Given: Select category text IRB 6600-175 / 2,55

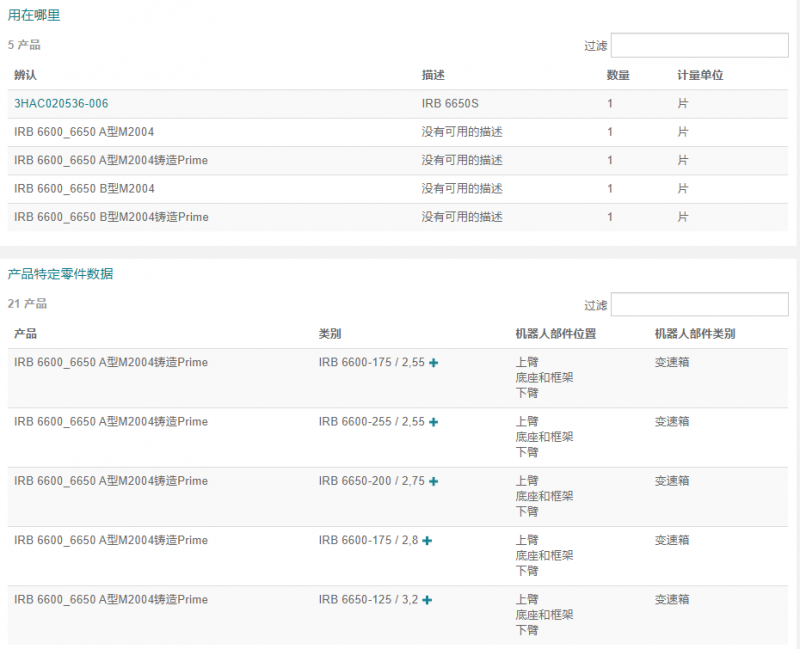Looking at the screenshot, I should click(371, 362).
